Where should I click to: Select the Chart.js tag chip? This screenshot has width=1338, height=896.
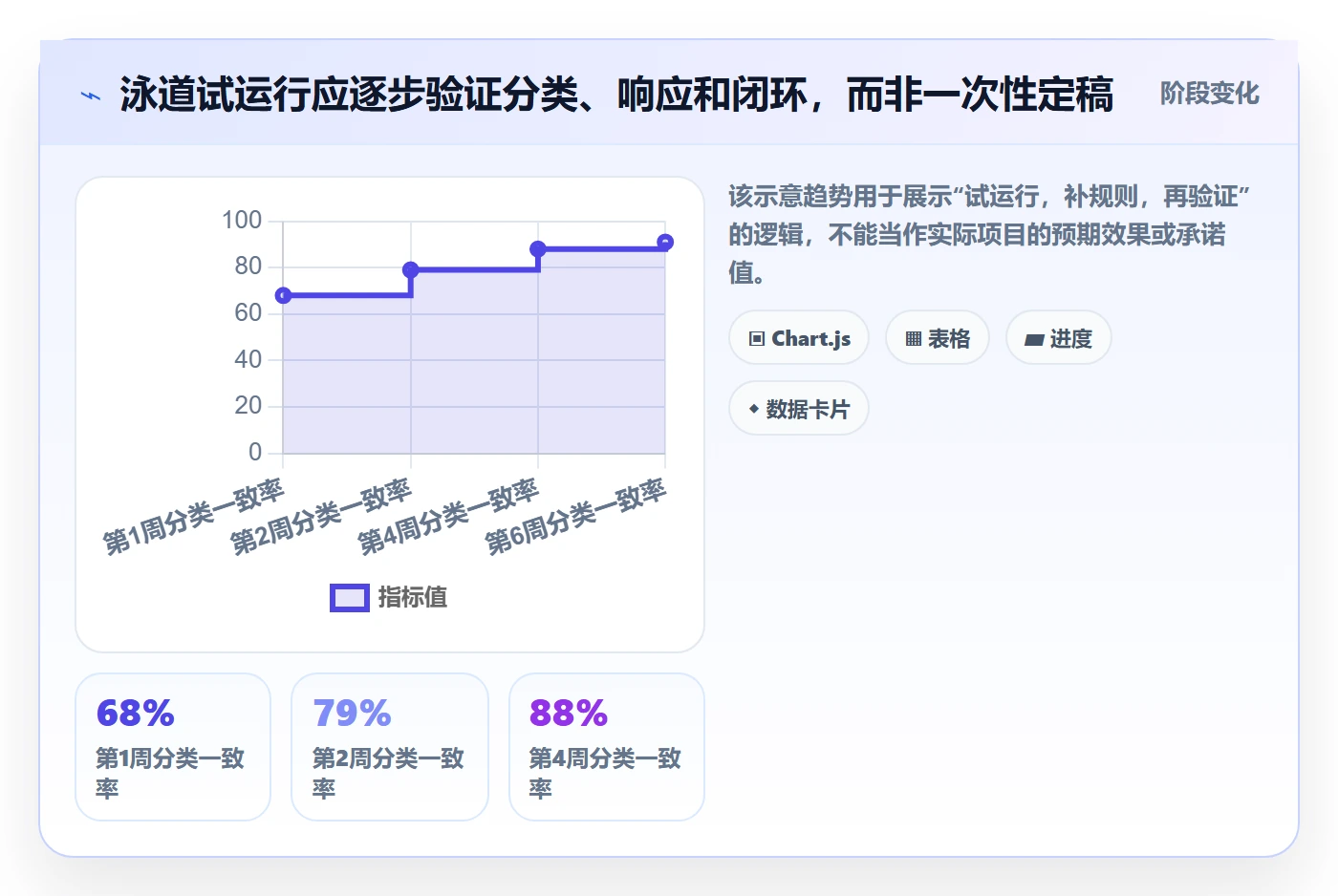[x=799, y=338]
